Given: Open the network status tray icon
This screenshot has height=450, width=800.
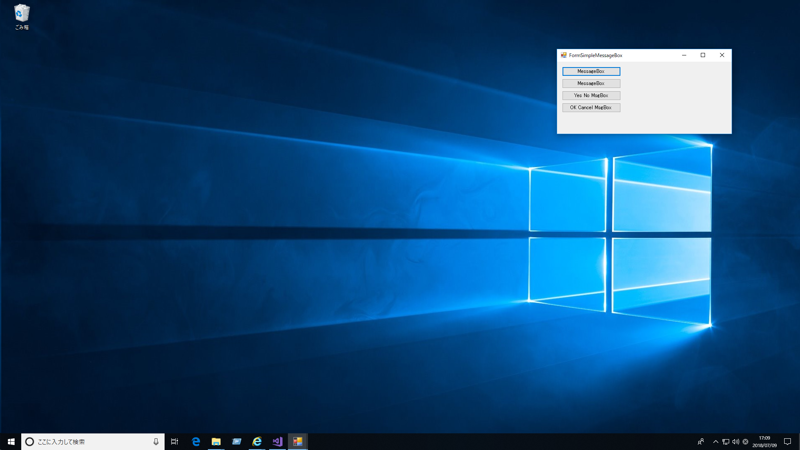Looking at the screenshot, I should [726, 442].
